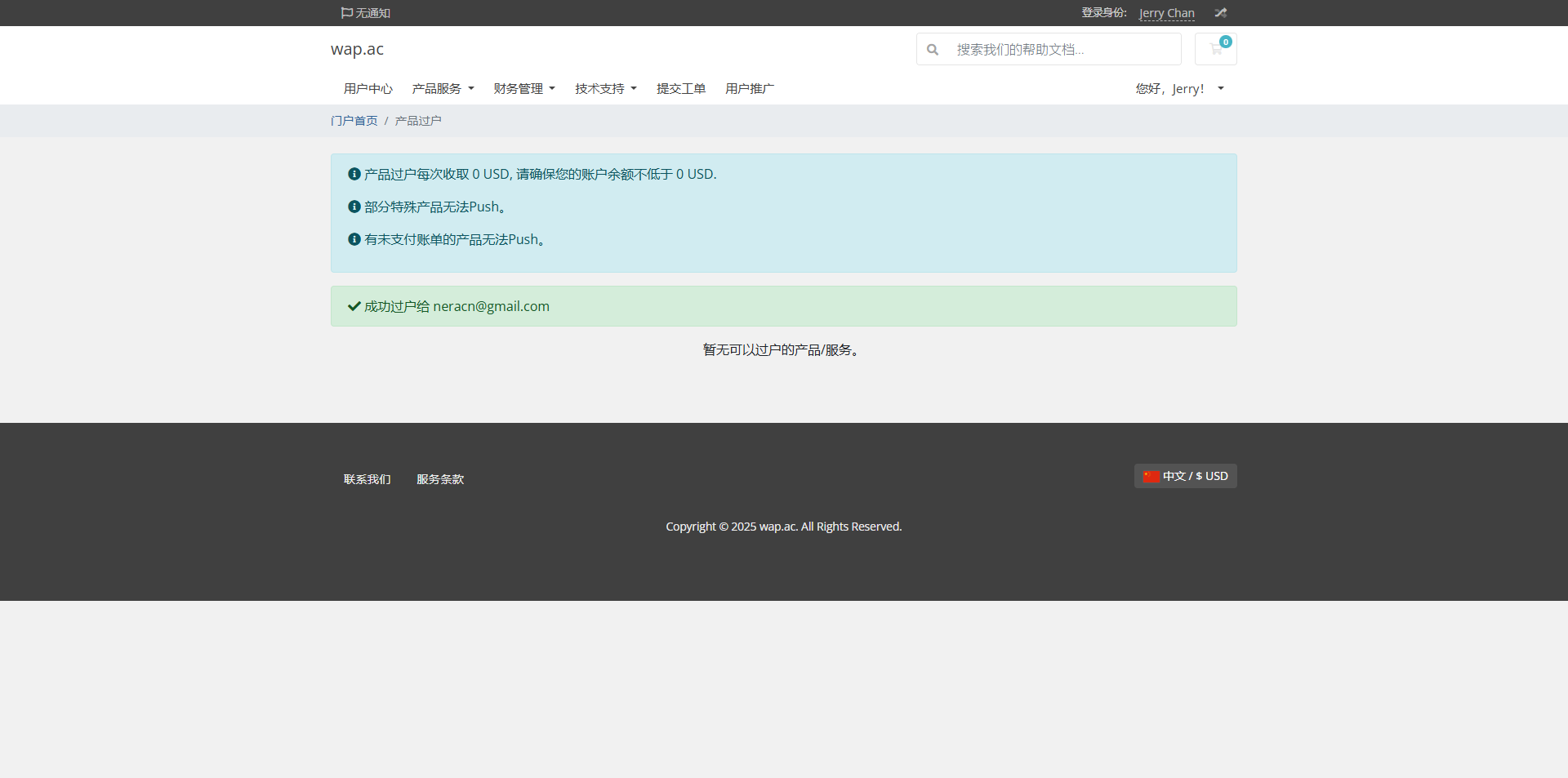This screenshot has width=1568, height=778.
Task: Click the Jerry Chan login identity link
Action: pyautogui.click(x=1166, y=13)
